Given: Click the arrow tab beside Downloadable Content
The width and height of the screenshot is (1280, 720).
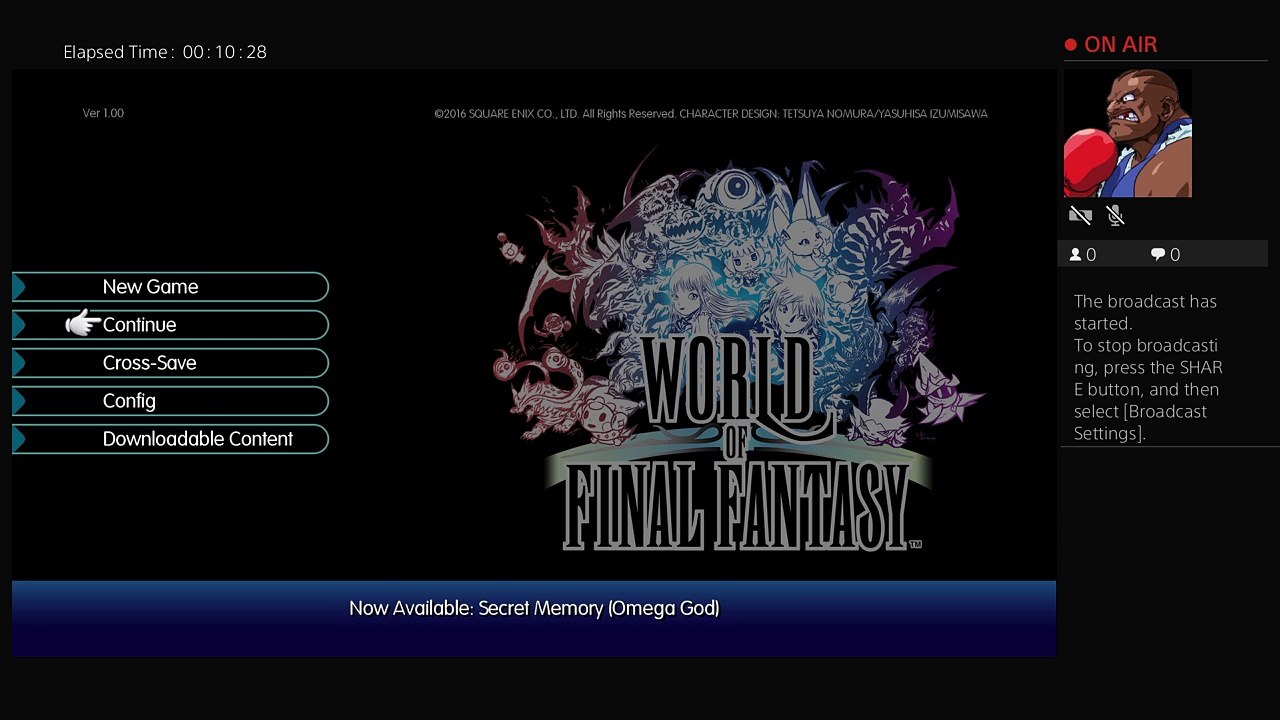Looking at the screenshot, I should click(19, 439).
